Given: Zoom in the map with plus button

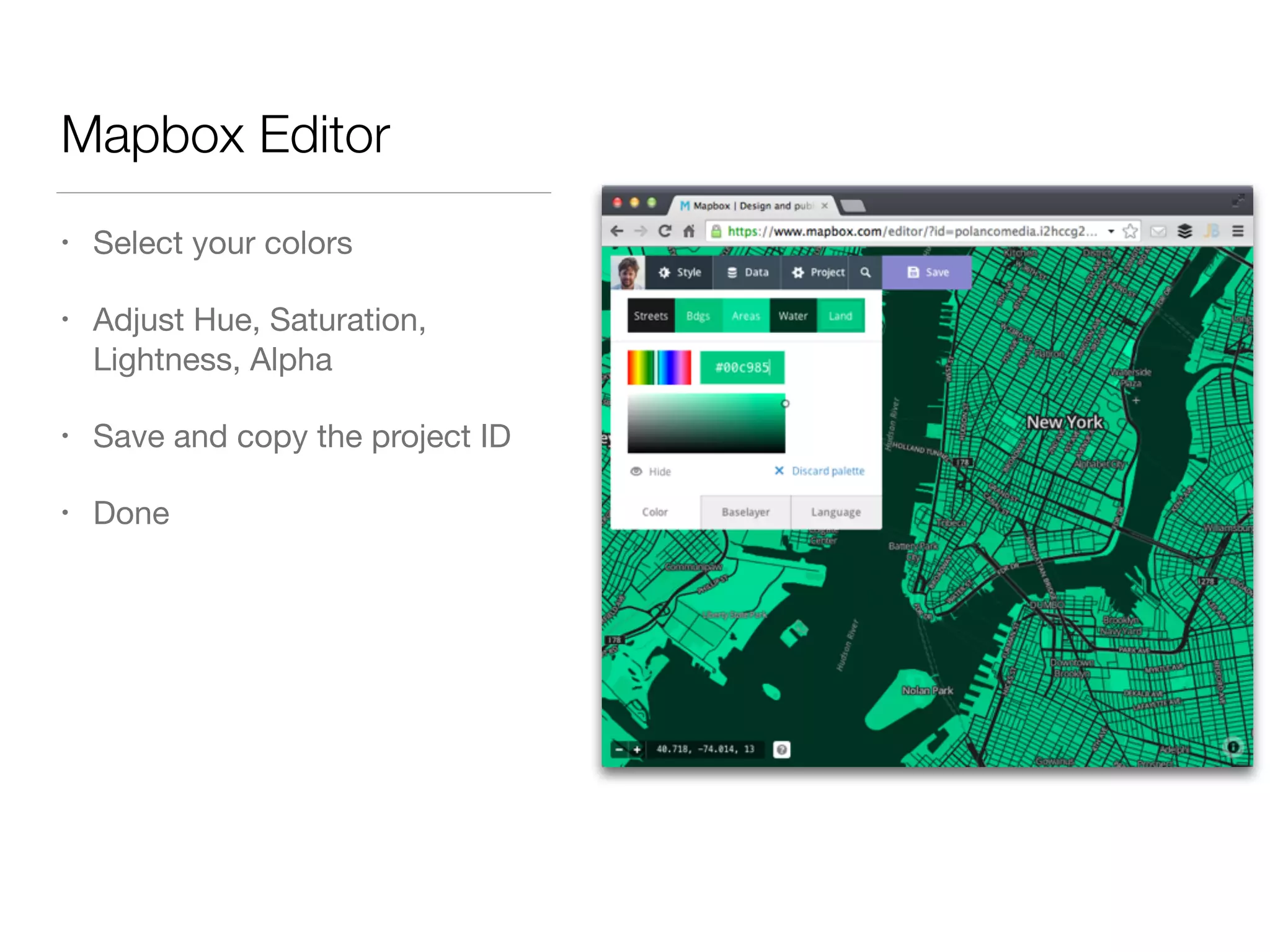Looking at the screenshot, I should 637,749.
